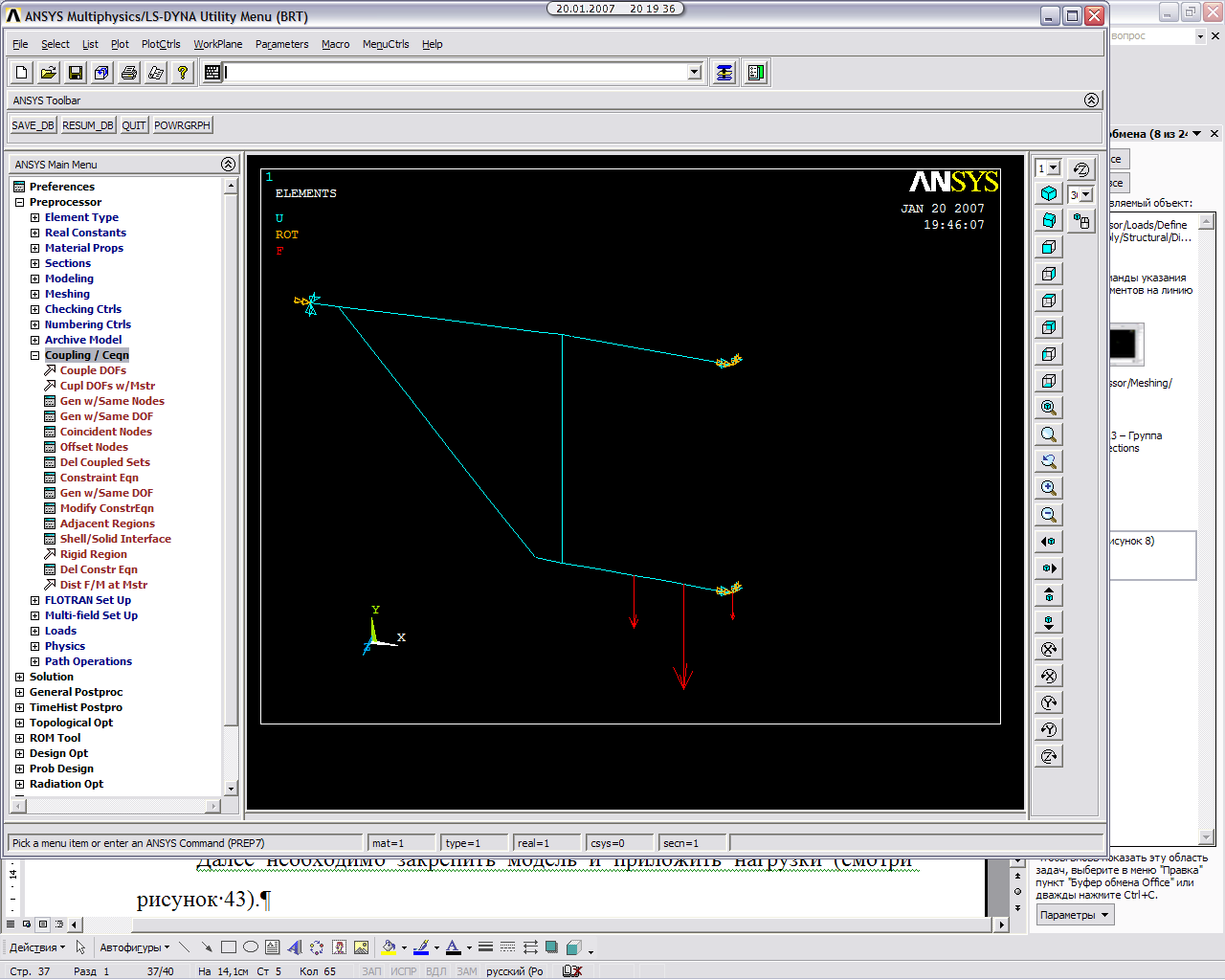Click the Contact Manager toolbar icon
This screenshot has width=1225, height=980.
[756, 73]
